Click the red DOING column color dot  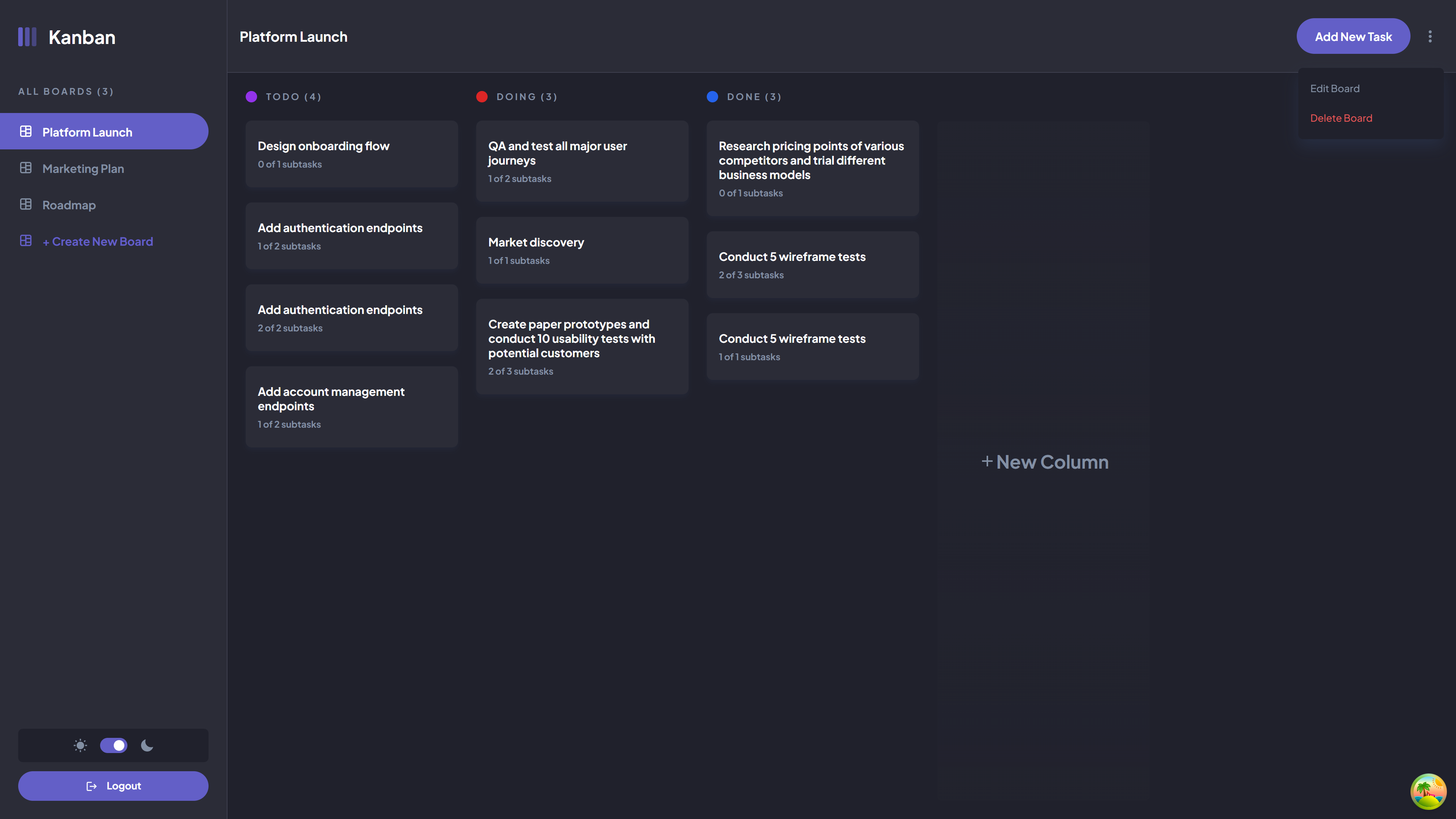pyautogui.click(x=482, y=97)
